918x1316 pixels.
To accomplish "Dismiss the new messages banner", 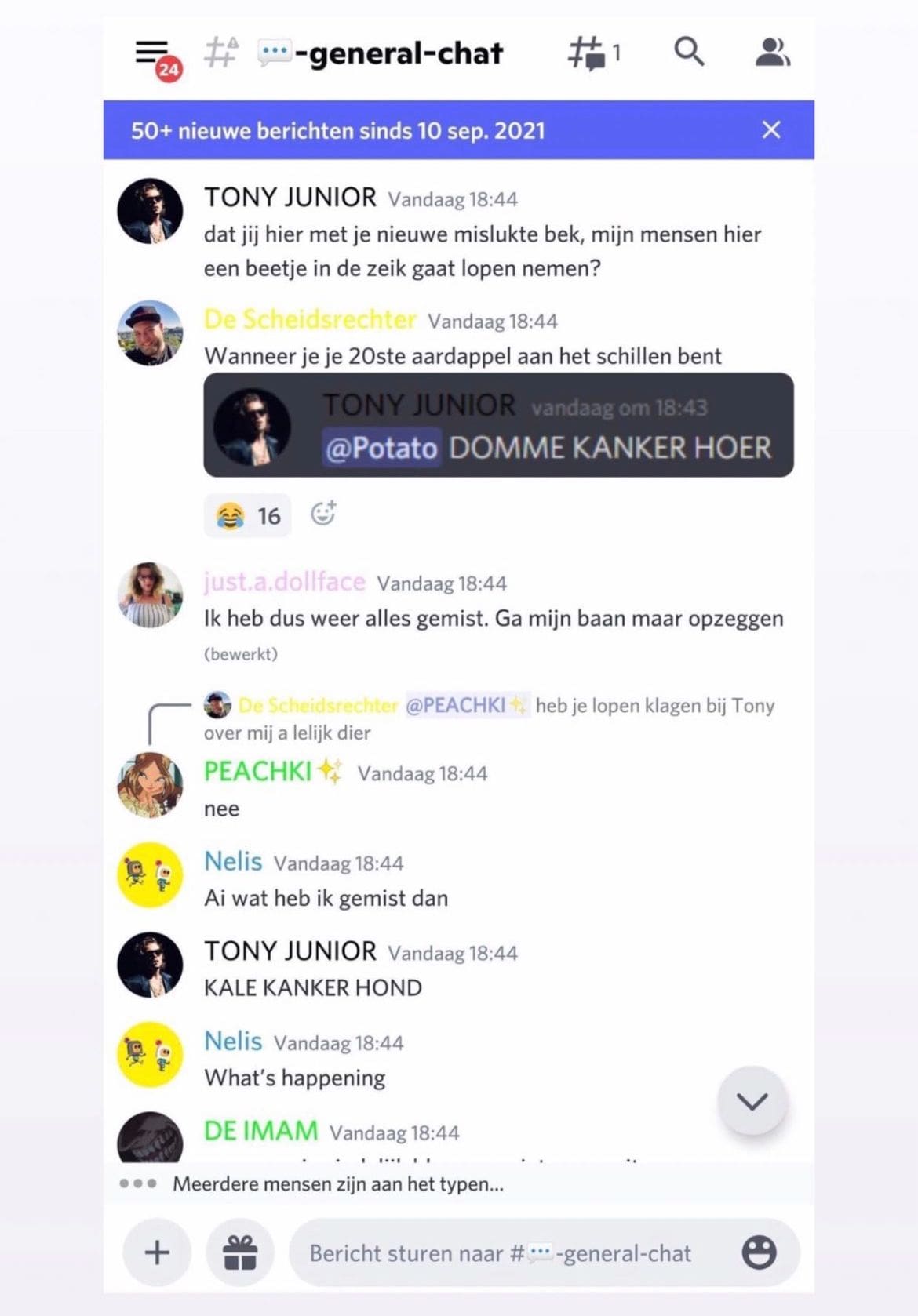I will pos(771,129).
